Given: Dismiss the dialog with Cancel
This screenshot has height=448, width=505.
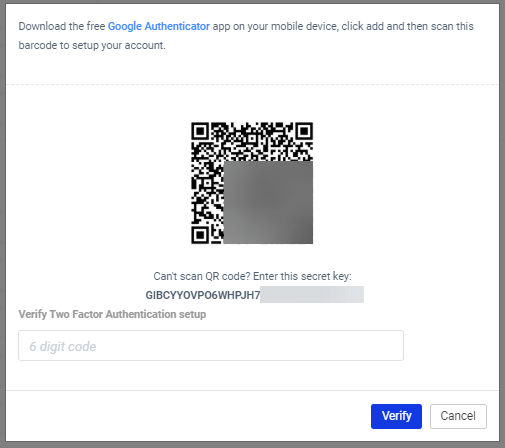Looking at the screenshot, I should tap(458, 416).
